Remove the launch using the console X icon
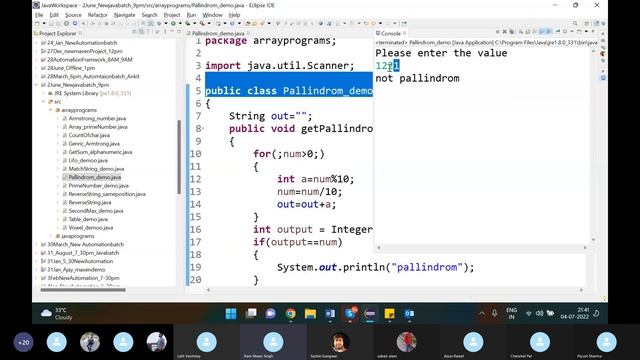The height and width of the screenshot is (360, 640). click(504, 31)
